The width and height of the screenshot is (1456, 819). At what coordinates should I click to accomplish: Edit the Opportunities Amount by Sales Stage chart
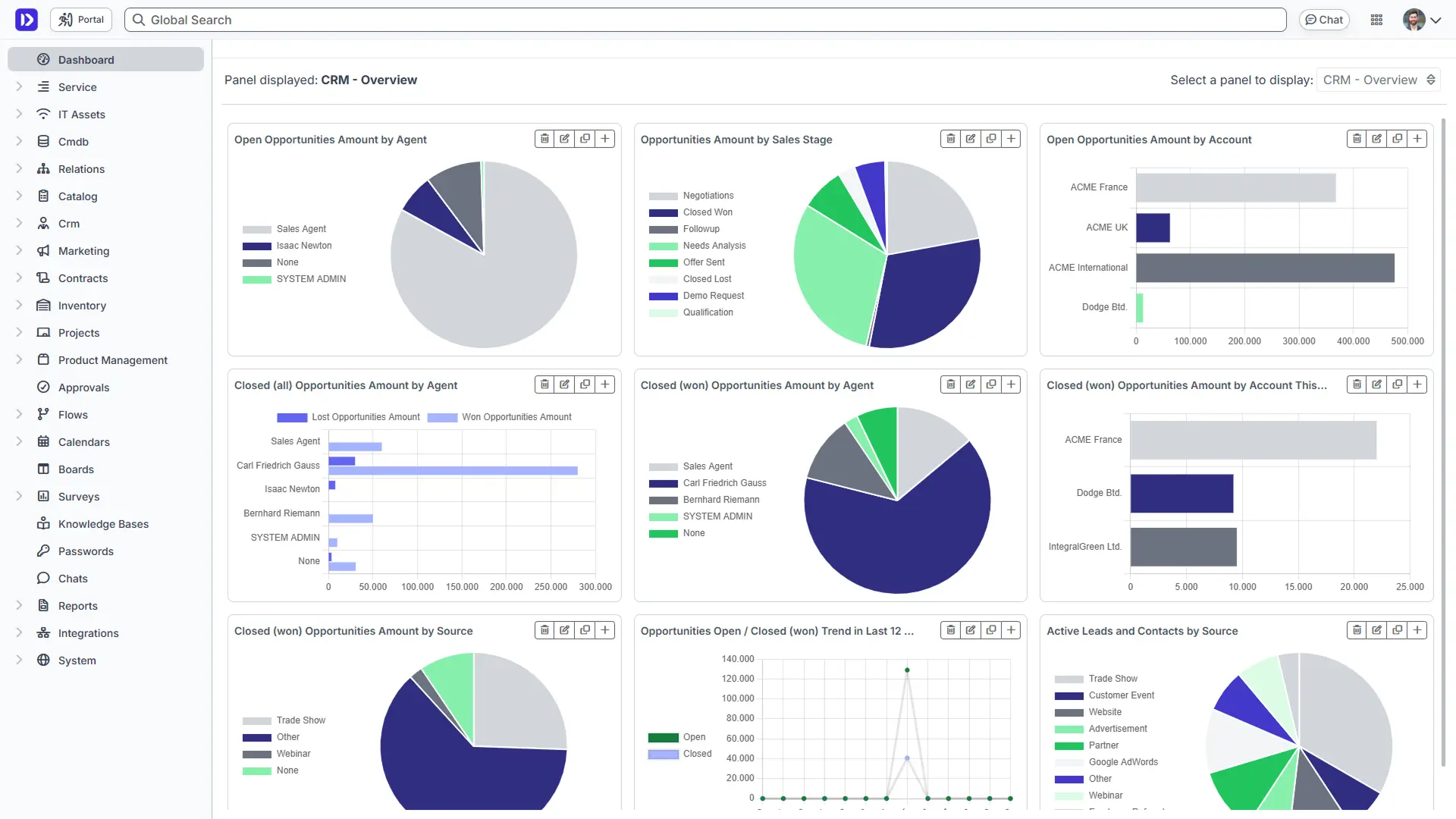click(971, 139)
